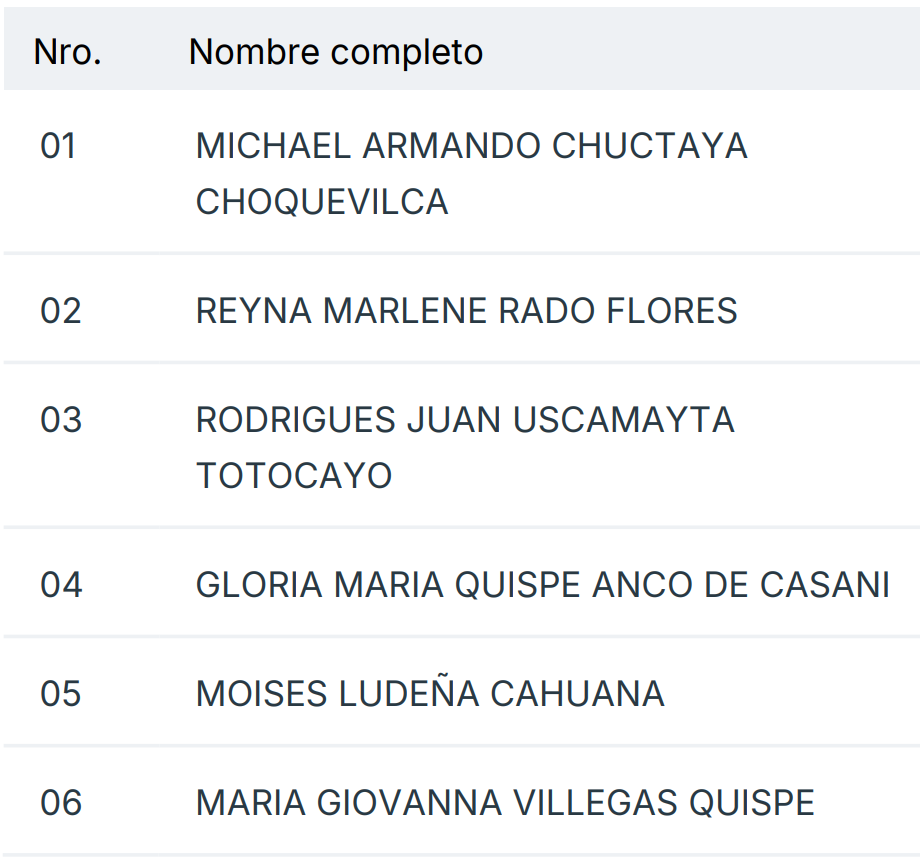920x864 pixels.
Task: Click the name RODRIGUES JUAN USCAMAYTA
Action: (465, 420)
